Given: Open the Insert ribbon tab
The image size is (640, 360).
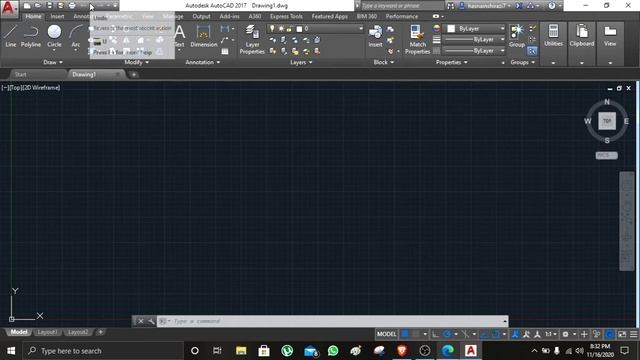Looking at the screenshot, I should pos(58,16).
